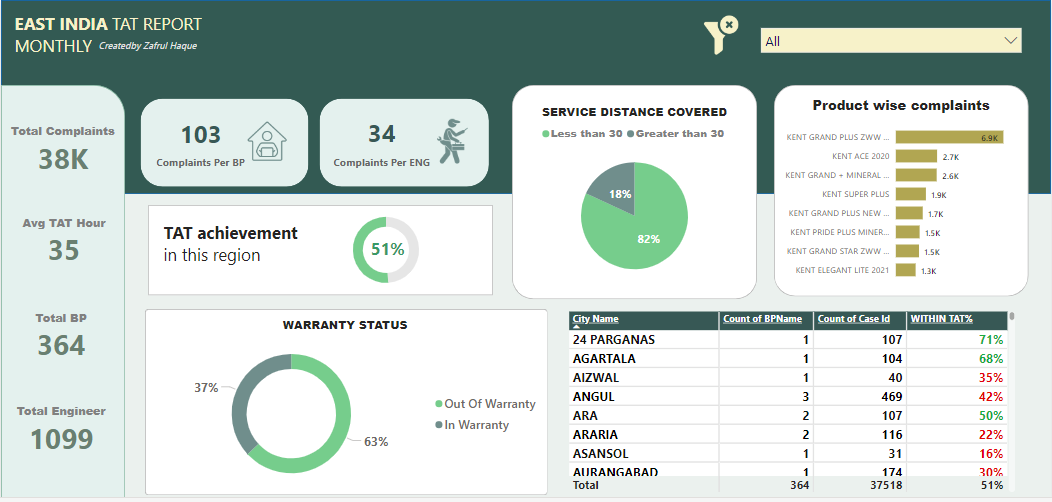Sort table by City Name column header
Screen dimensions: 1052x502
(x=596, y=319)
